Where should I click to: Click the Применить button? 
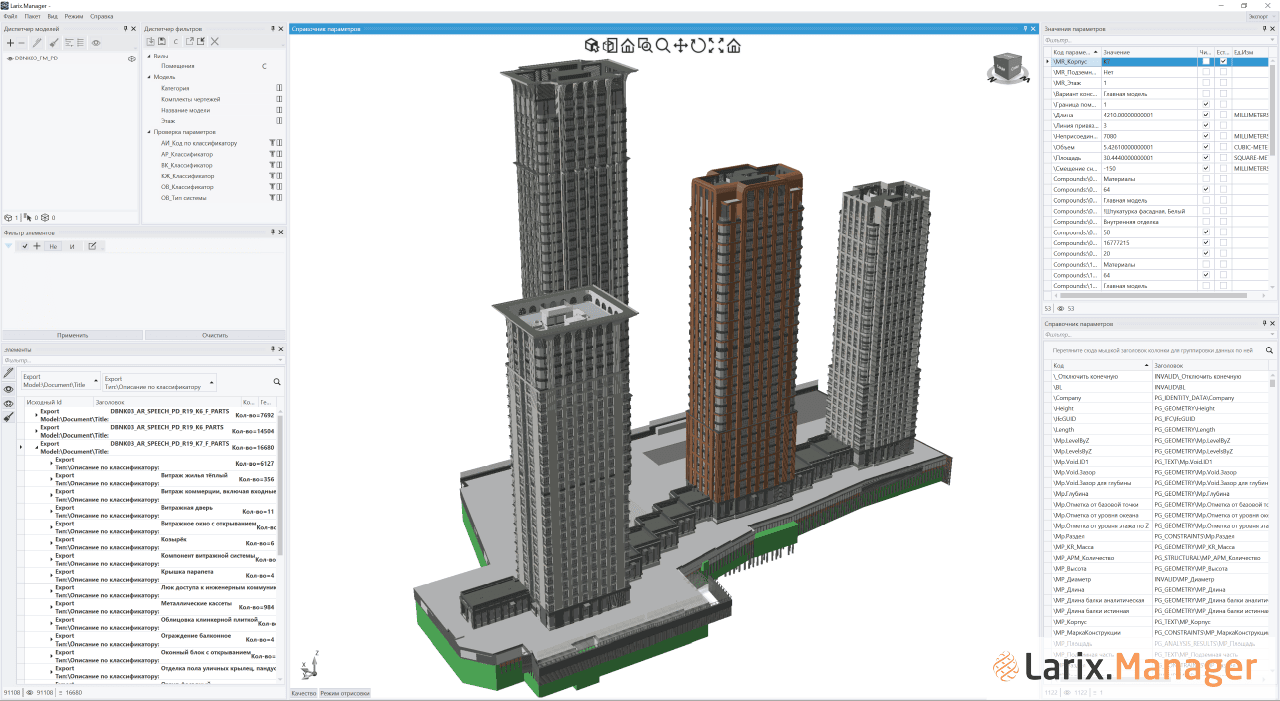coord(72,336)
